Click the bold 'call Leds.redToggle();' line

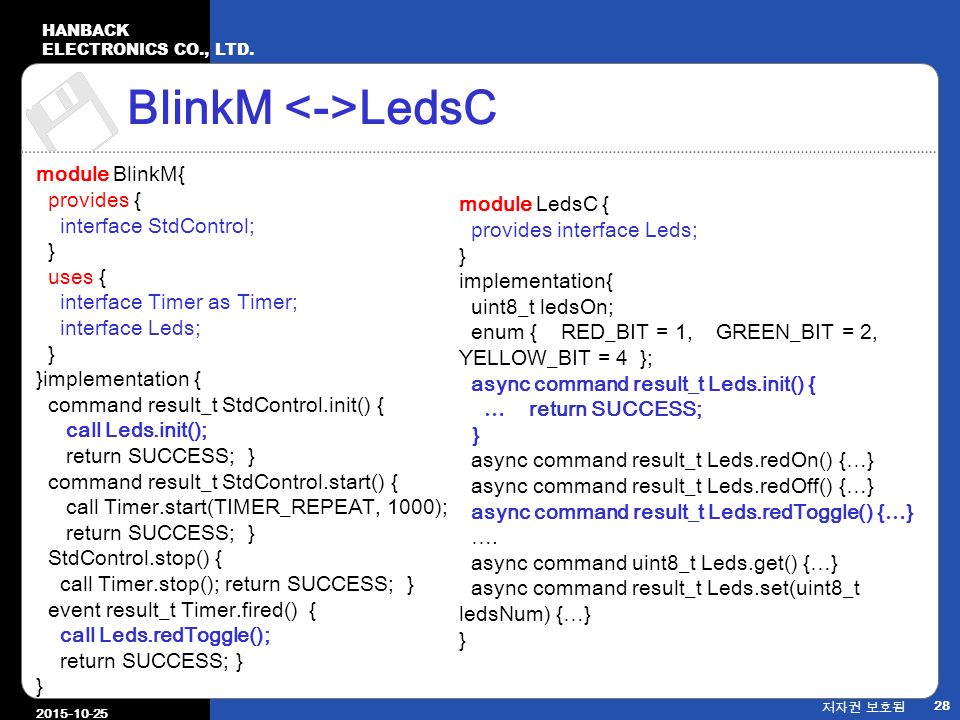pyautogui.click(x=165, y=636)
